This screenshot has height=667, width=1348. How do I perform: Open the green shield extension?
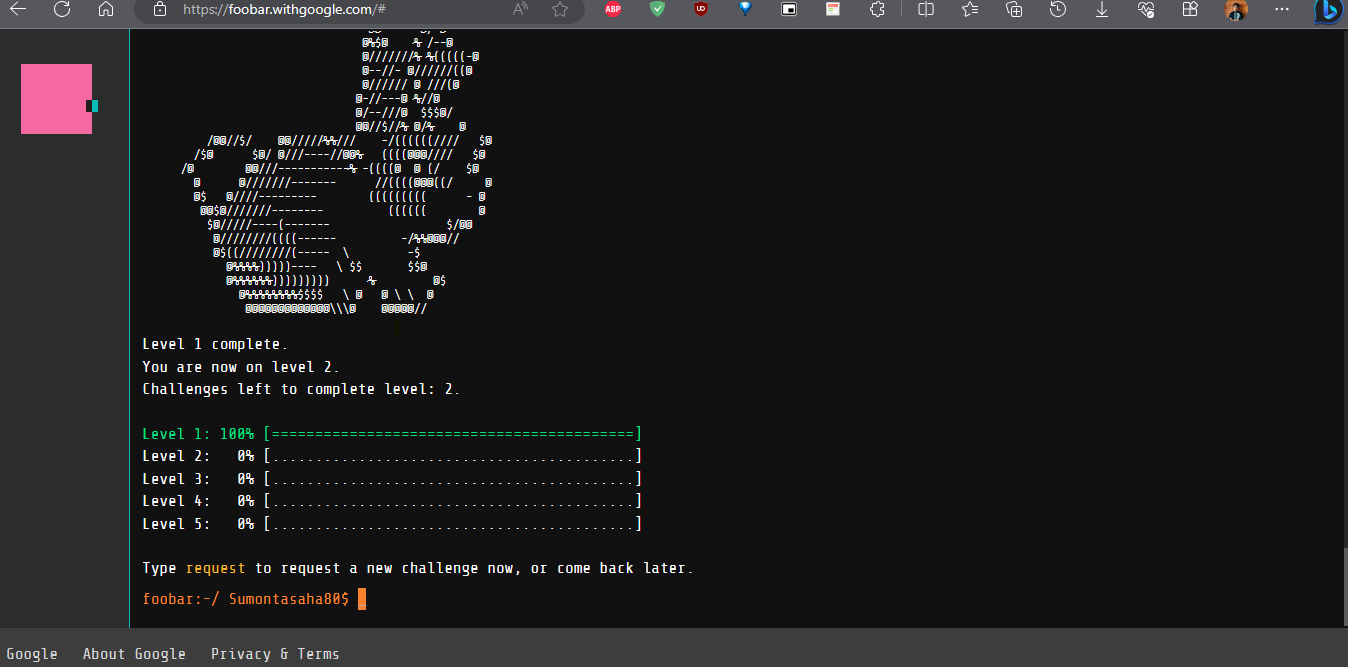(657, 9)
